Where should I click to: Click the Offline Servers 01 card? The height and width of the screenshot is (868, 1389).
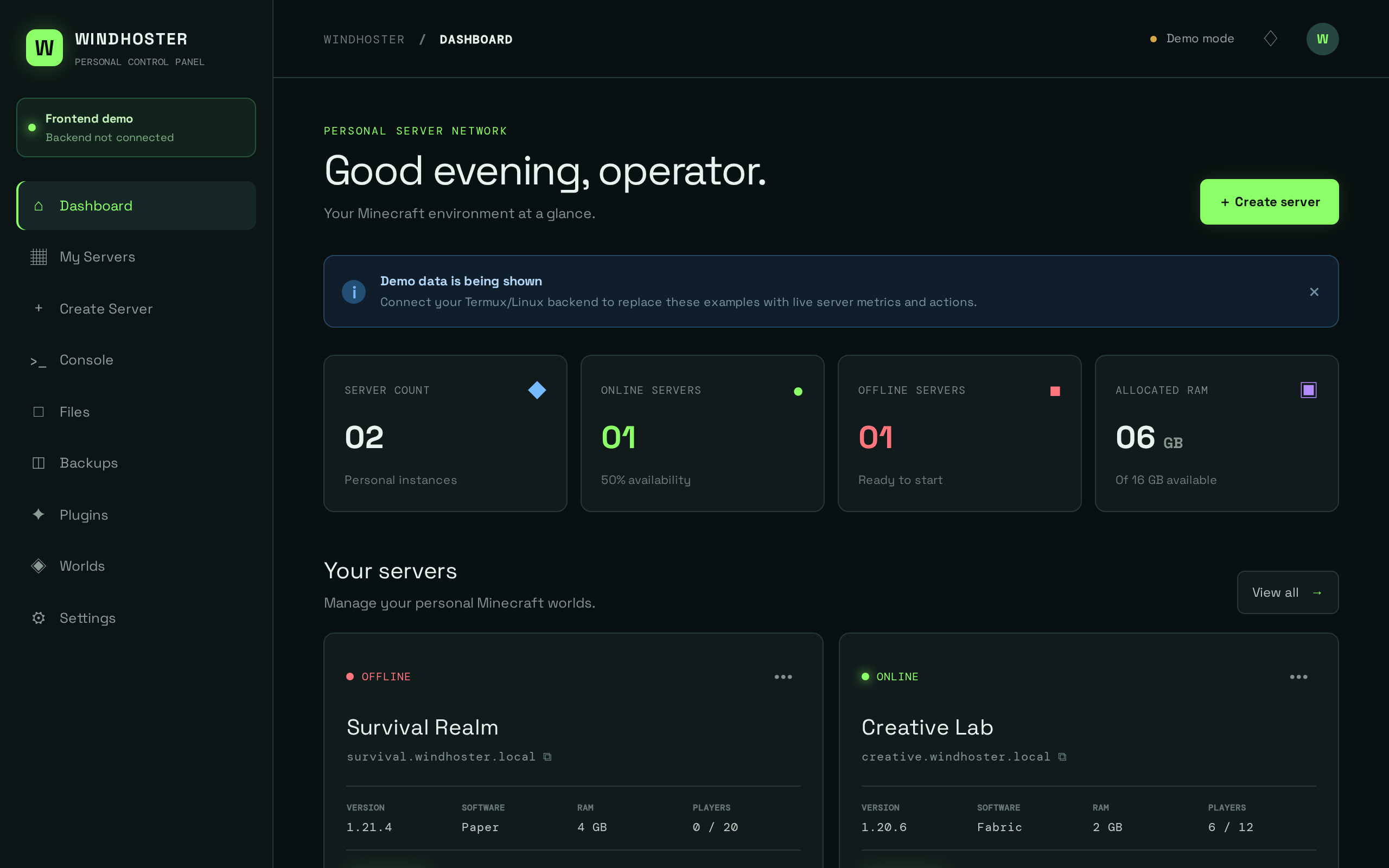[x=960, y=433]
